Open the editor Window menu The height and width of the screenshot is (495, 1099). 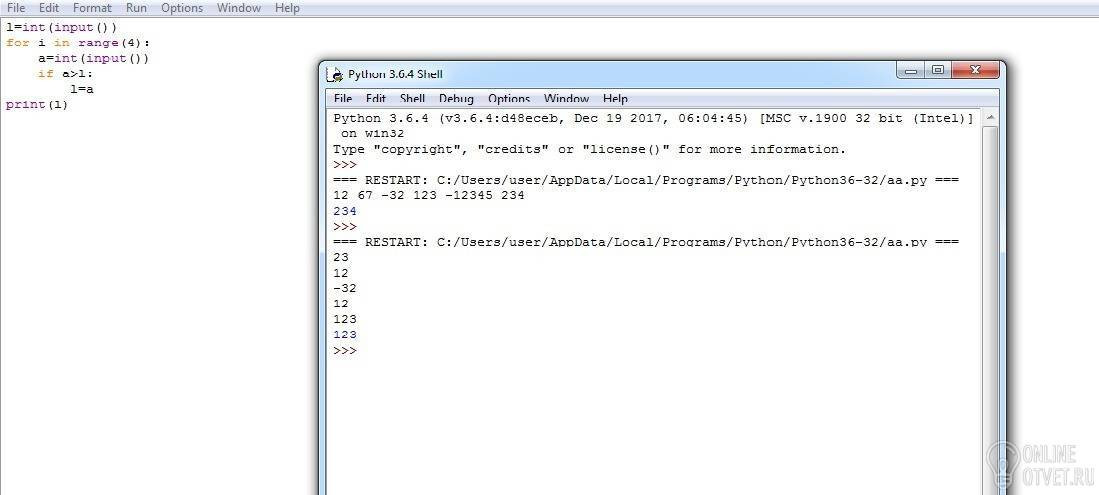click(x=239, y=8)
